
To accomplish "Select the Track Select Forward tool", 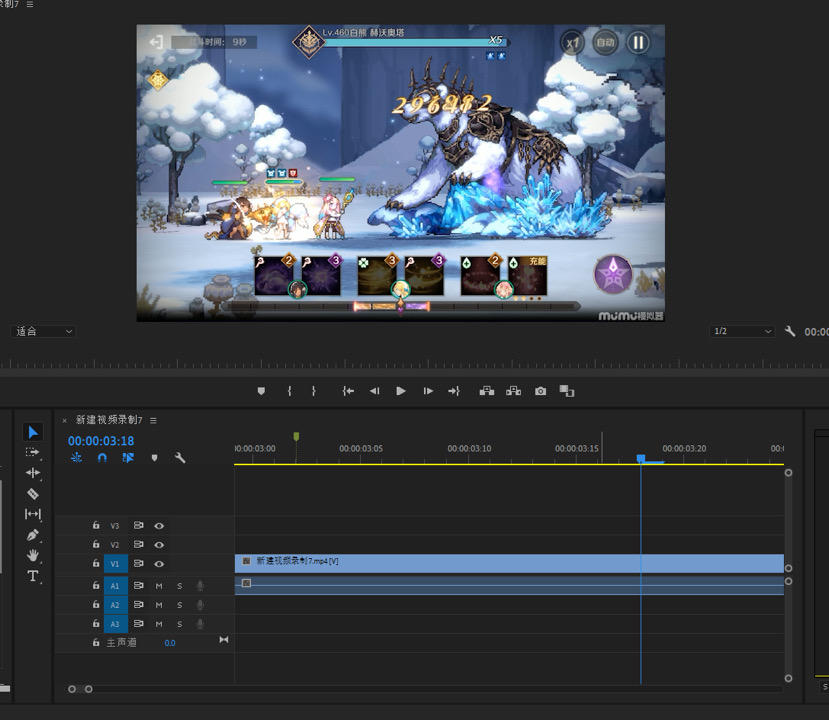I will (32, 453).
